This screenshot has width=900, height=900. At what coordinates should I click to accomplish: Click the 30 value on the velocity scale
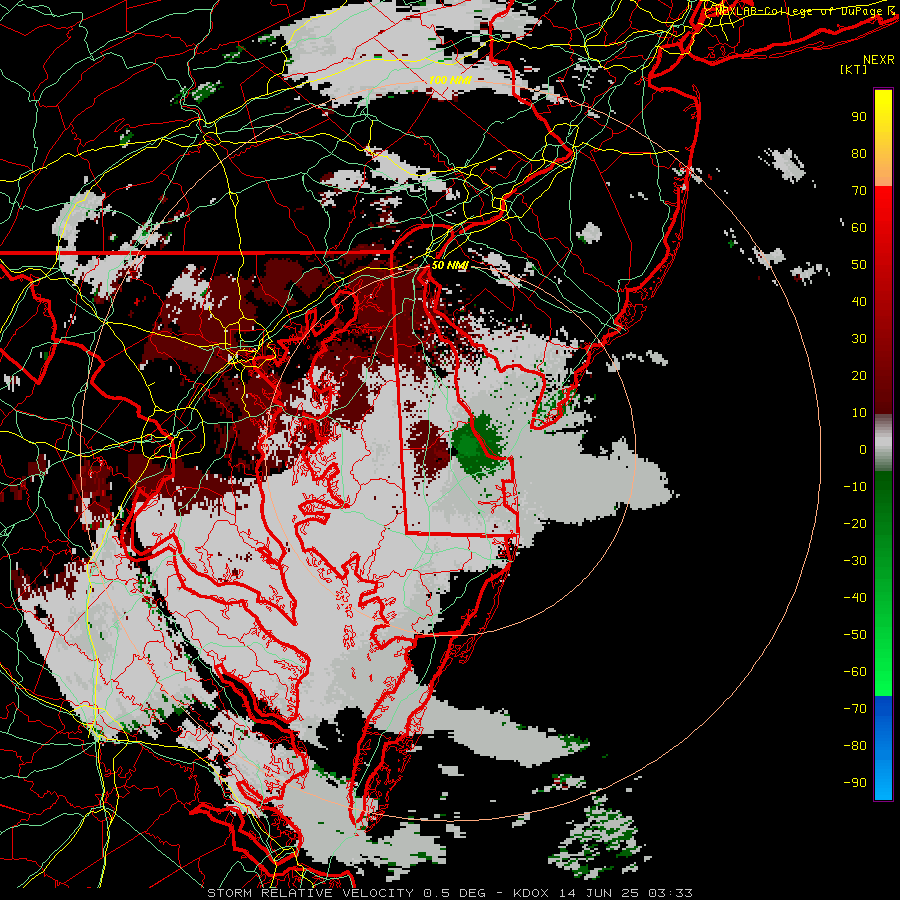(859, 339)
